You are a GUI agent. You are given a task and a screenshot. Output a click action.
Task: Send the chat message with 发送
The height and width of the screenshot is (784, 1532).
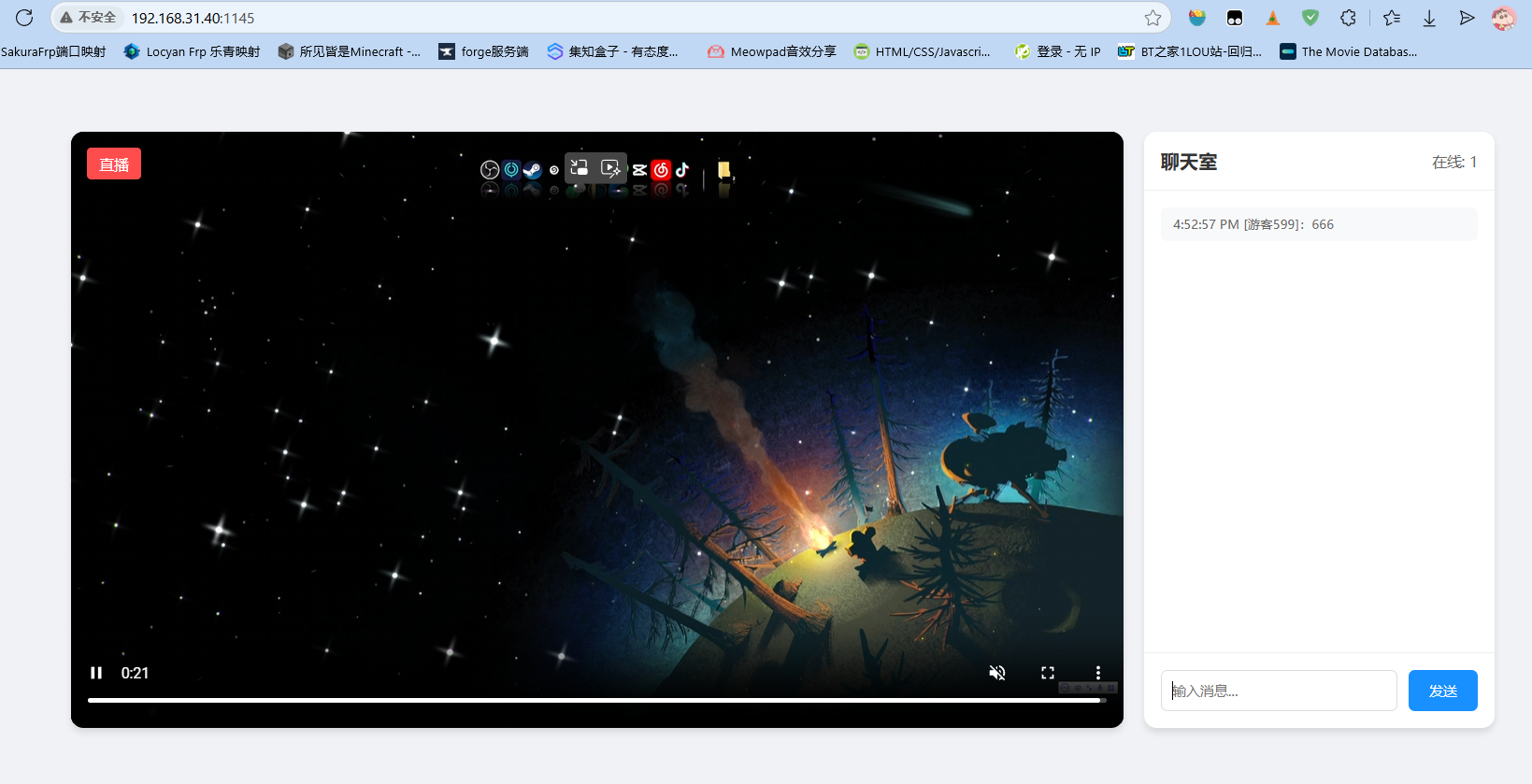(x=1443, y=691)
